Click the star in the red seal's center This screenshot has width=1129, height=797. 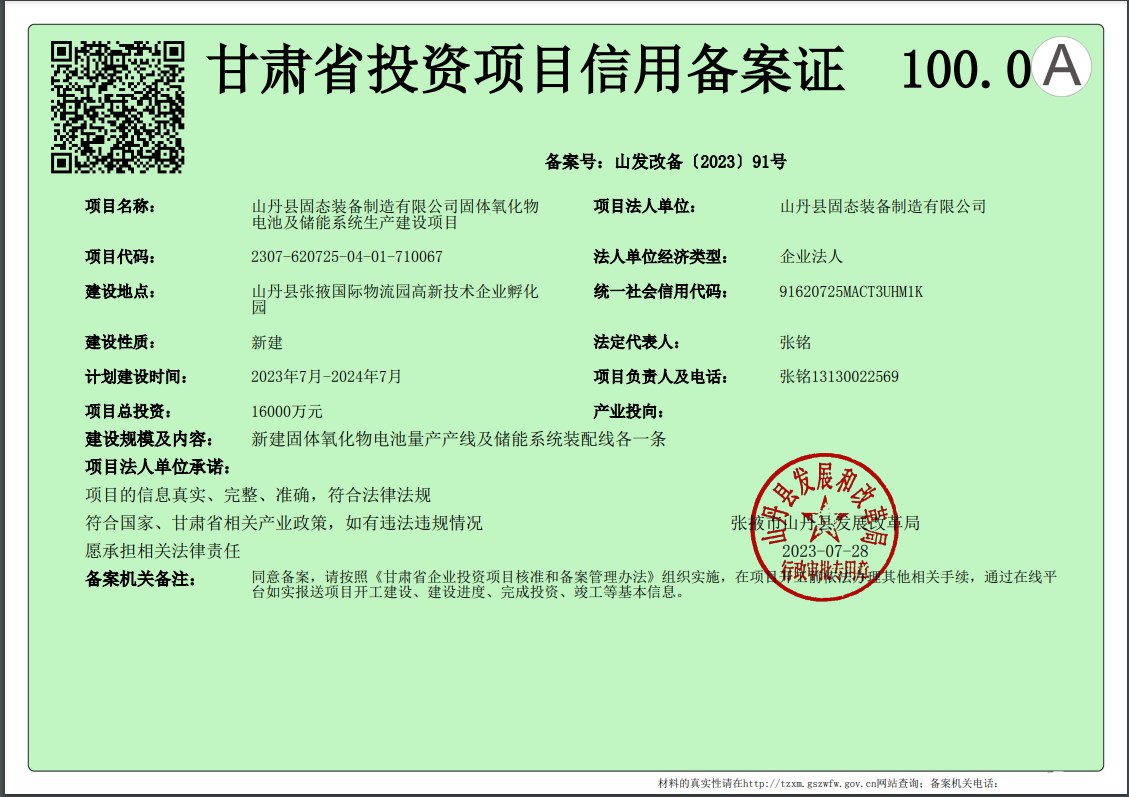point(823,513)
